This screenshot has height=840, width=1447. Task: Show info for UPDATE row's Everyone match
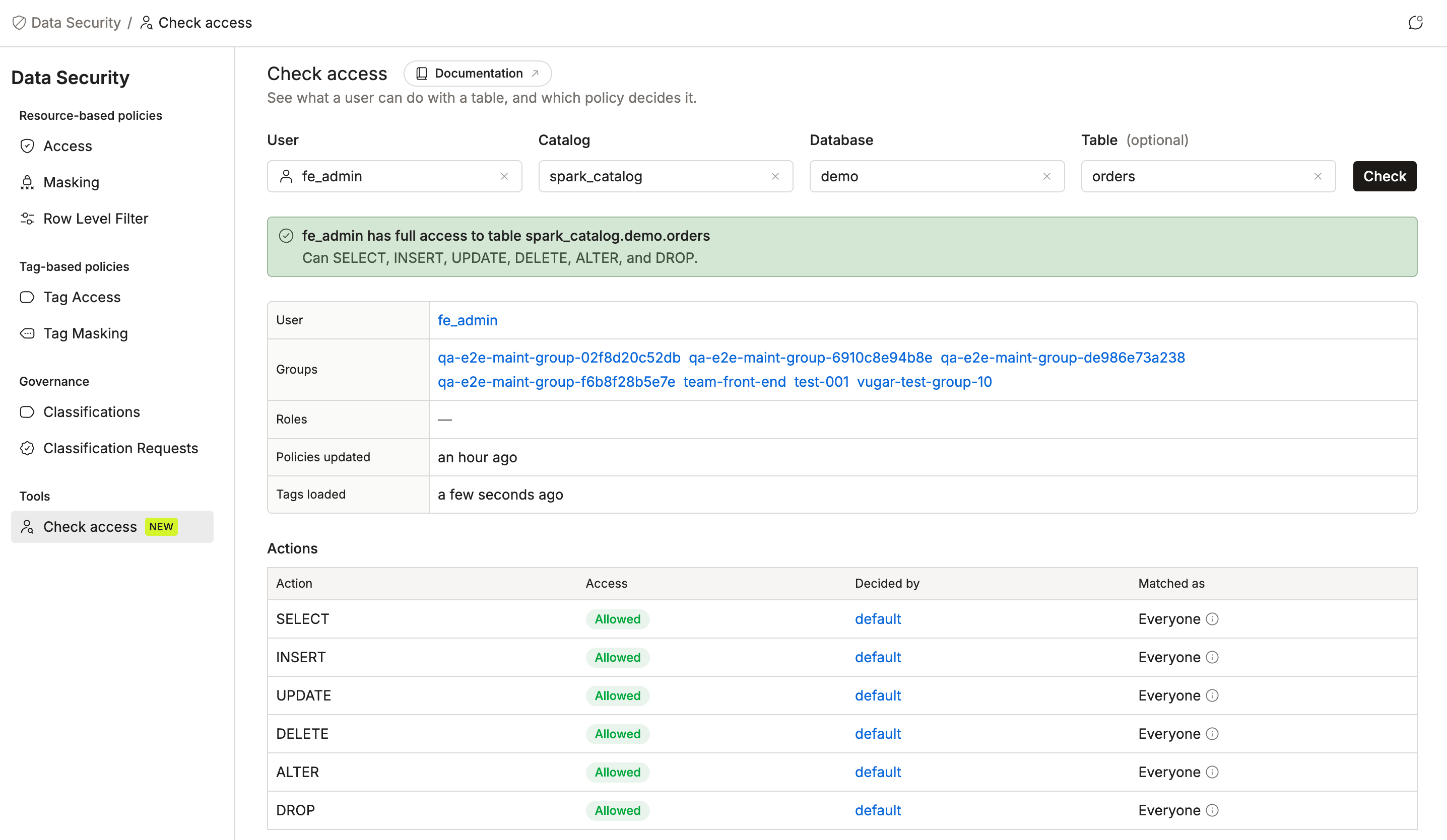click(x=1212, y=695)
